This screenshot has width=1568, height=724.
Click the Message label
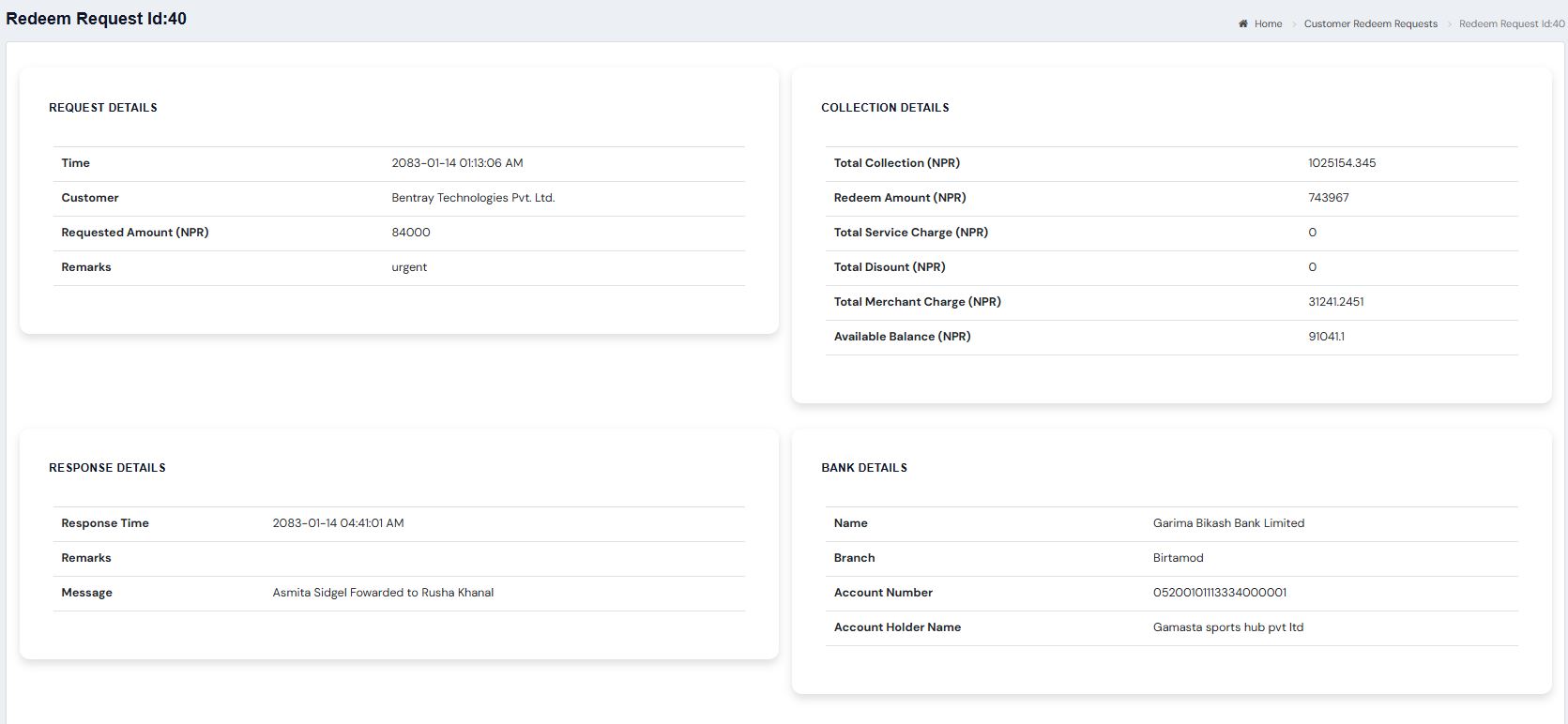tap(86, 593)
